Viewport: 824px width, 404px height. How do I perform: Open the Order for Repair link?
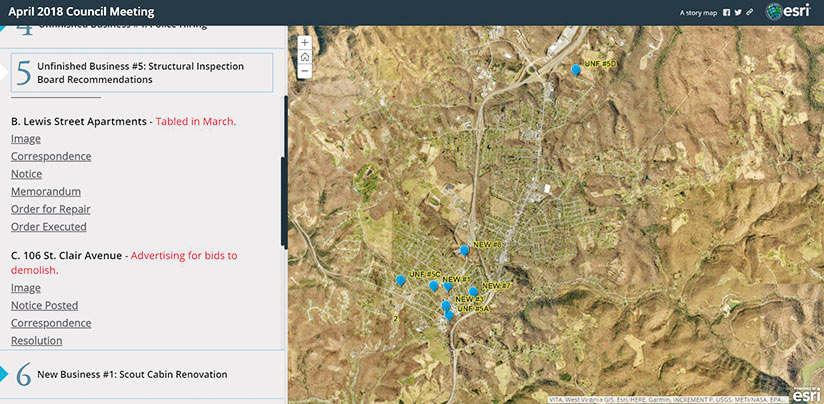click(x=50, y=209)
